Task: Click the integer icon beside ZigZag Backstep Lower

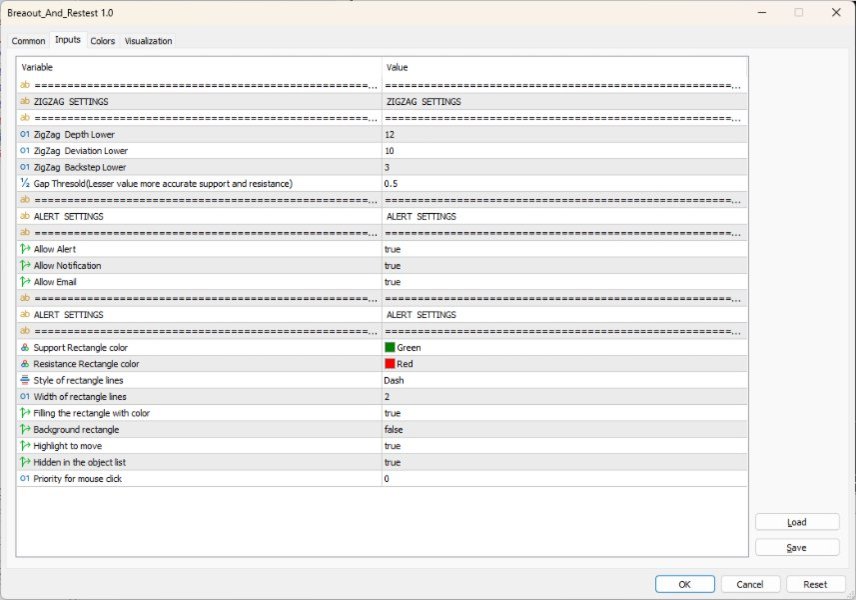Action: pos(25,167)
